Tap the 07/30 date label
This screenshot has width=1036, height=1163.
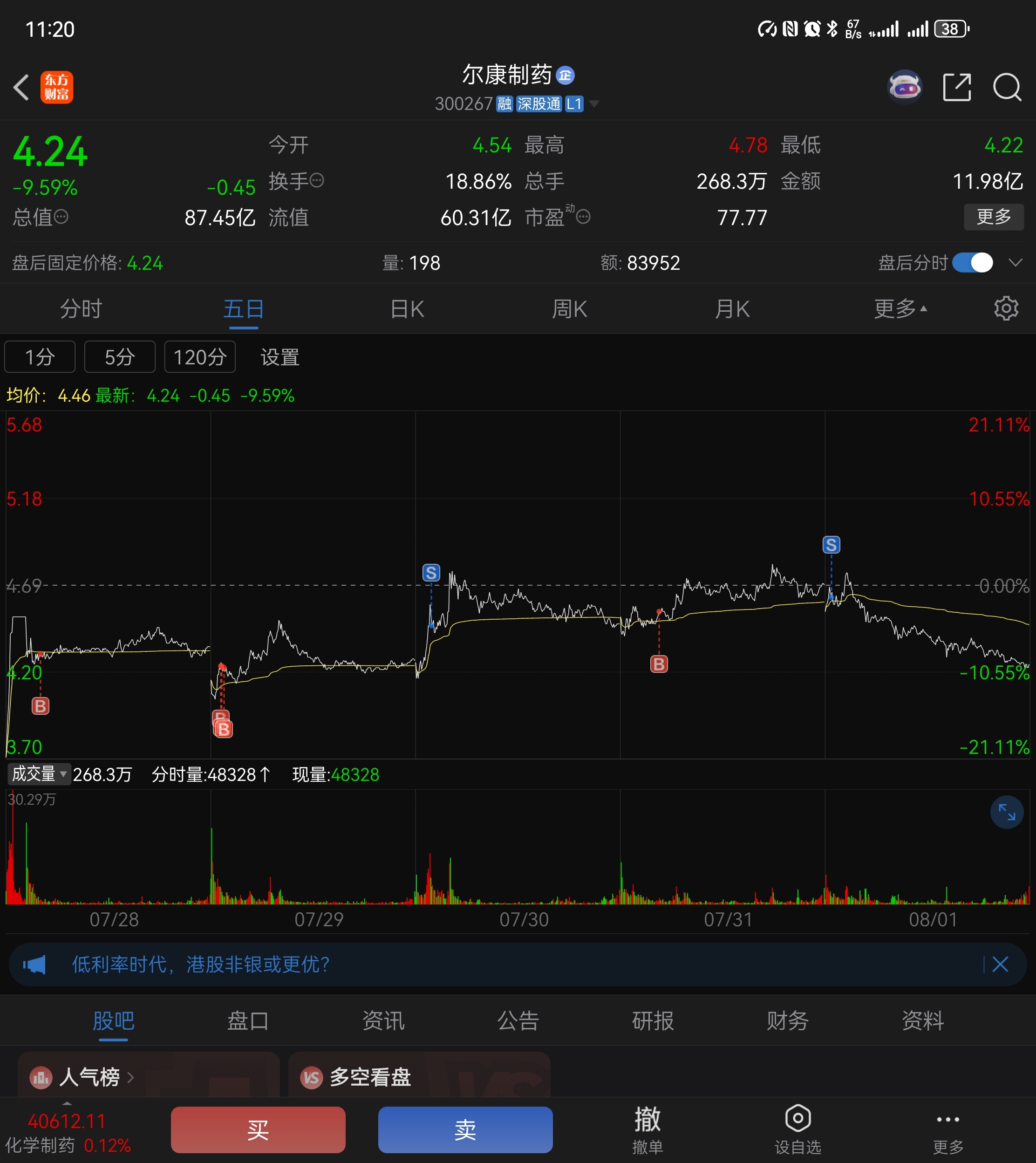[524, 919]
